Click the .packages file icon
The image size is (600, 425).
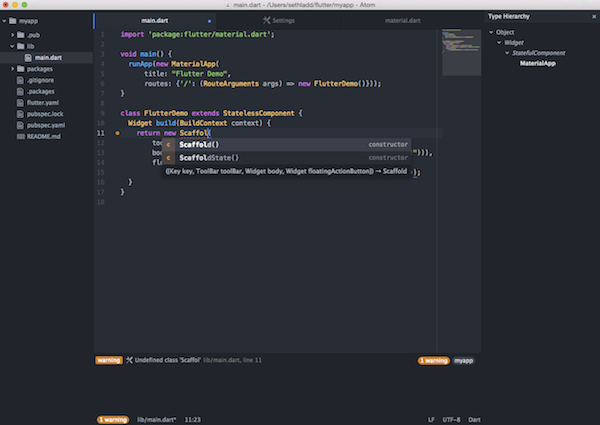coord(20,91)
